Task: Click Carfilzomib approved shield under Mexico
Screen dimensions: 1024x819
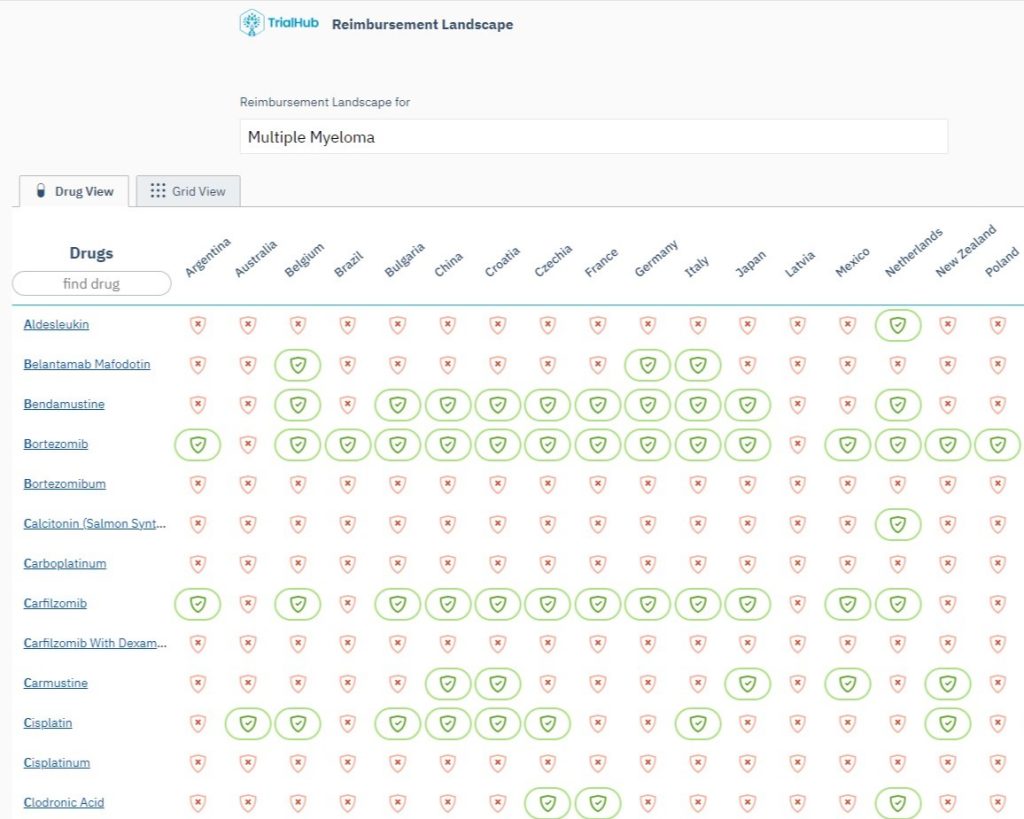Action: point(847,604)
